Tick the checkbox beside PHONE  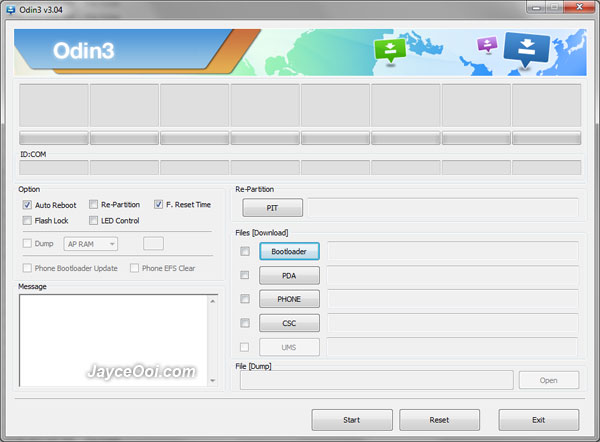(x=245, y=298)
